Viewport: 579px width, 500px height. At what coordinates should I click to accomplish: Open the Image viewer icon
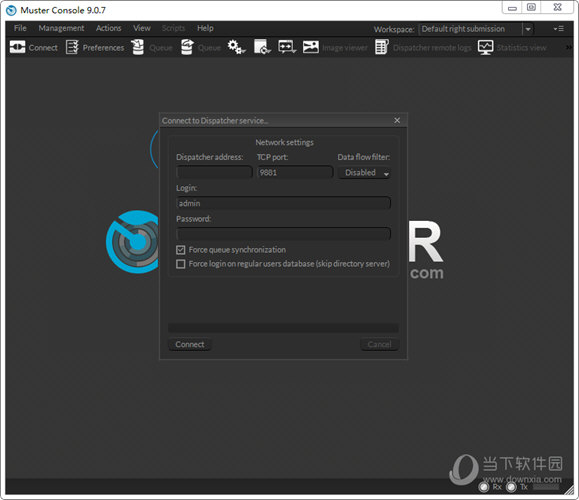[311, 47]
